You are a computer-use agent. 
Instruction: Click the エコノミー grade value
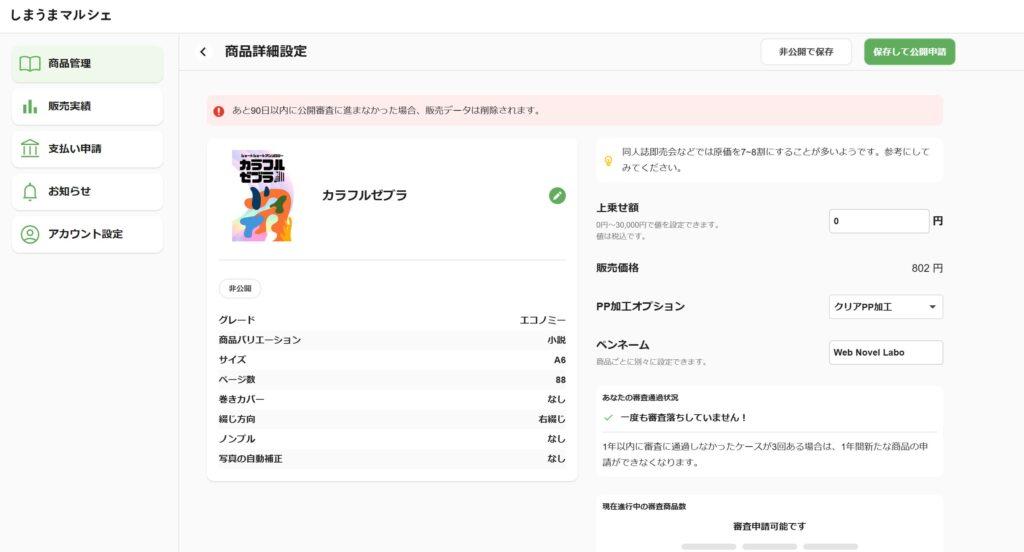(x=542, y=320)
